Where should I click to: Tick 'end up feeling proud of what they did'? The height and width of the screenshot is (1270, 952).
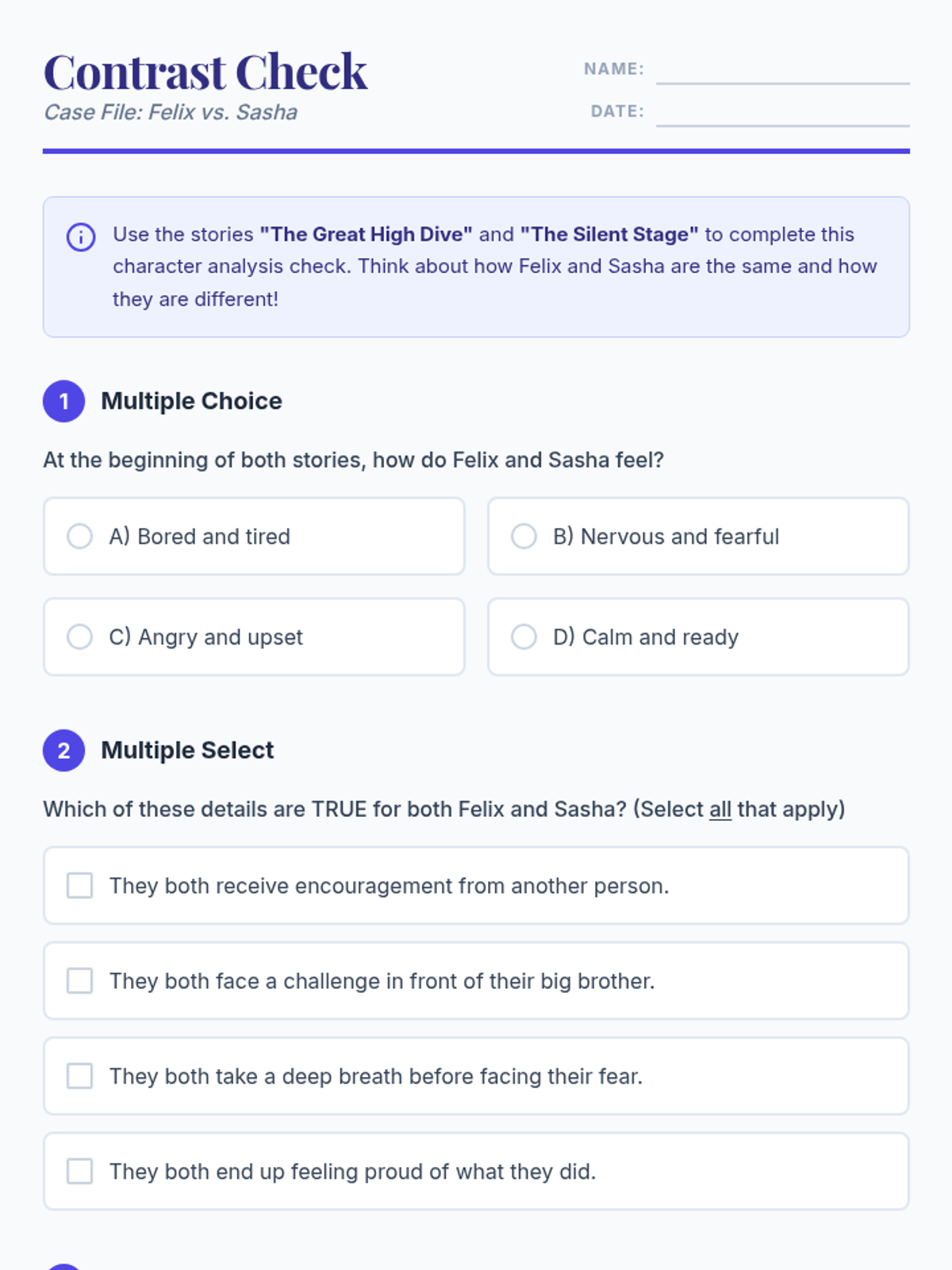[476, 1172]
